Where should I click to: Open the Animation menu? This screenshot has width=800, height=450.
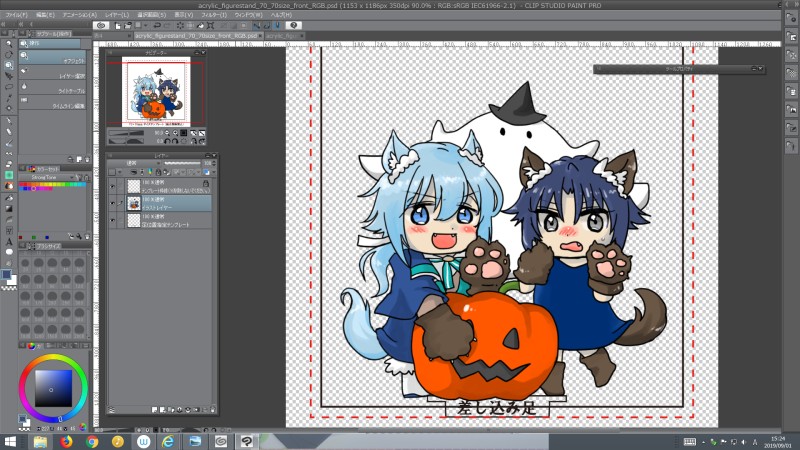pos(79,15)
